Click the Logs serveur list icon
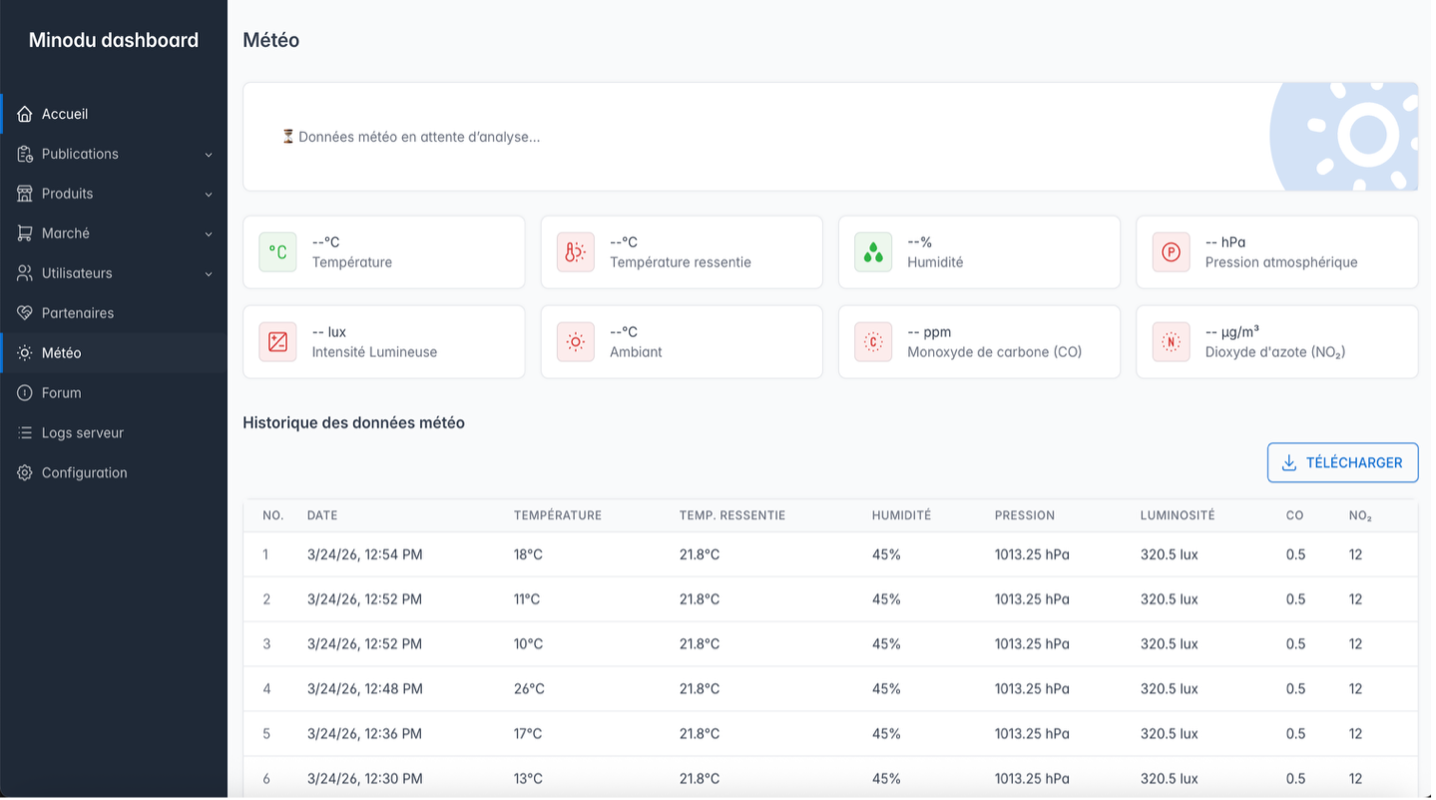The width and height of the screenshot is (1436, 800). [x=25, y=433]
